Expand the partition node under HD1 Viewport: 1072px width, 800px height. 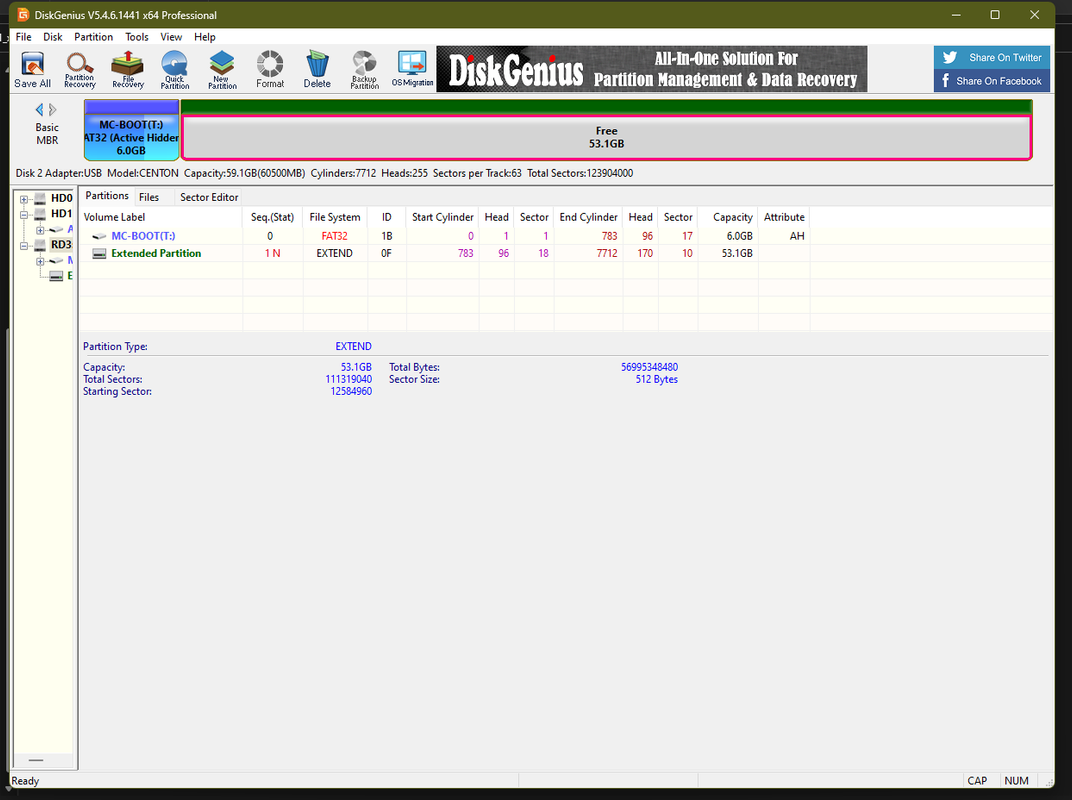pyautogui.click(x=40, y=230)
